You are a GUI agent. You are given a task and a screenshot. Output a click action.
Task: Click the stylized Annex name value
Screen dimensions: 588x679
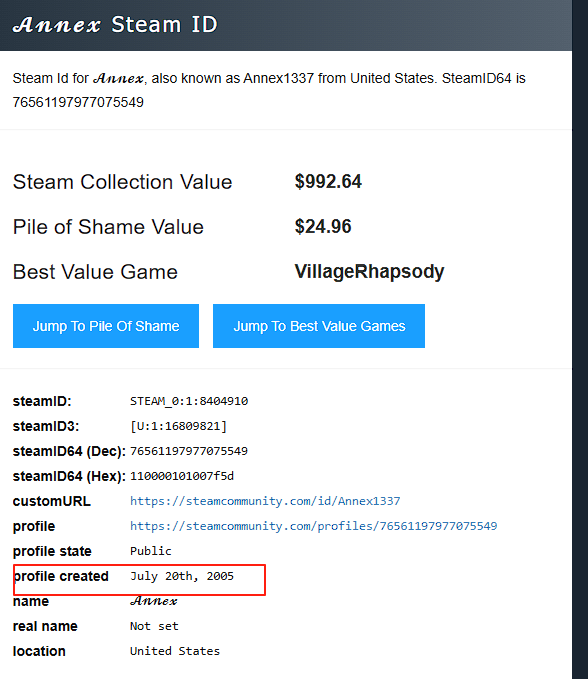pyautogui.click(x=154, y=601)
